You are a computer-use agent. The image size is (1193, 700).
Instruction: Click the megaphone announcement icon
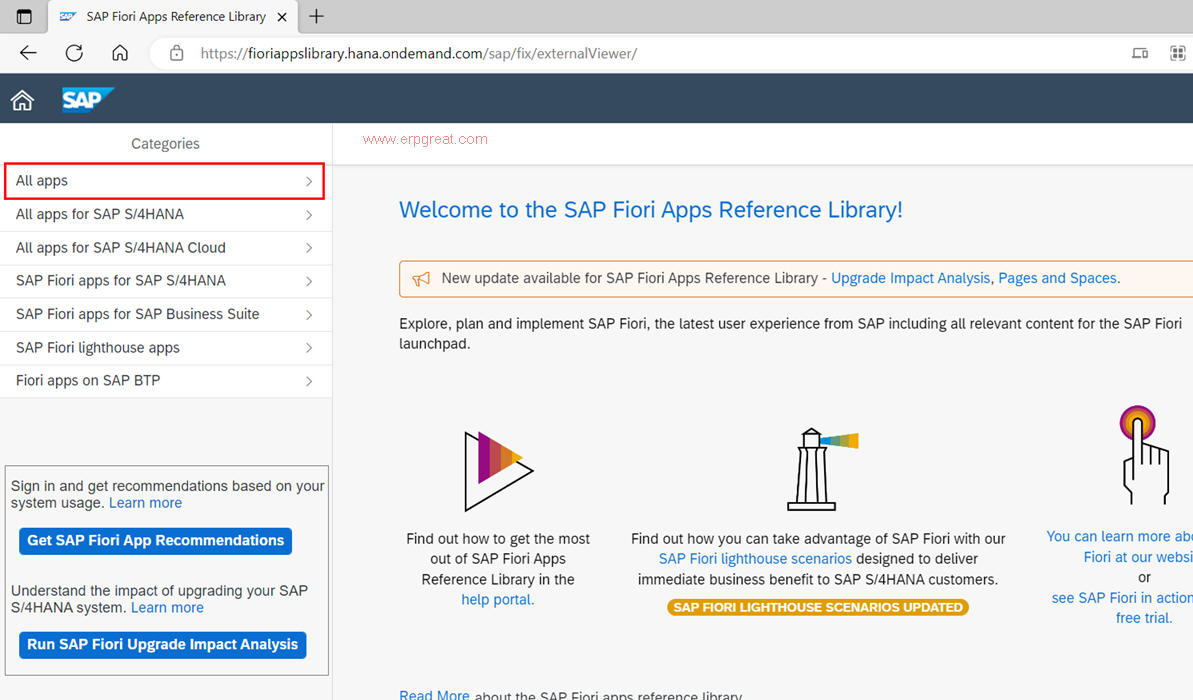(x=421, y=278)
